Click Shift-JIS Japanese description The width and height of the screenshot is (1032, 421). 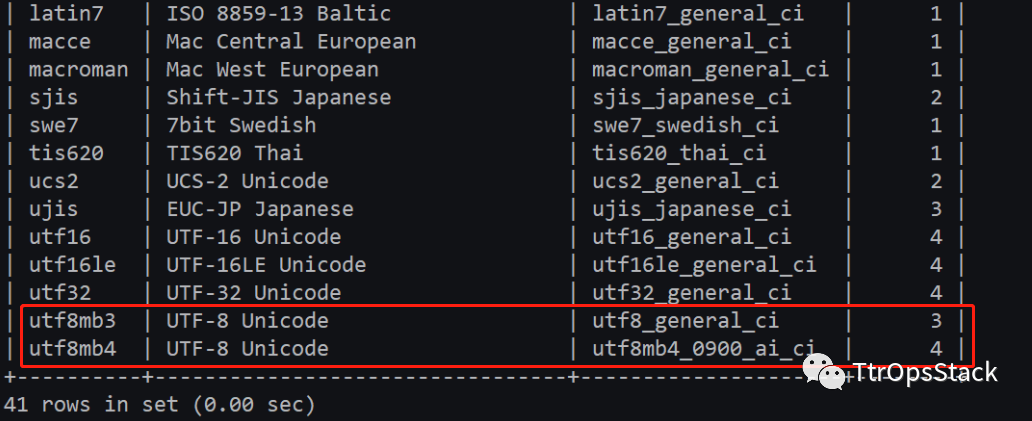[x=278, y=98]
